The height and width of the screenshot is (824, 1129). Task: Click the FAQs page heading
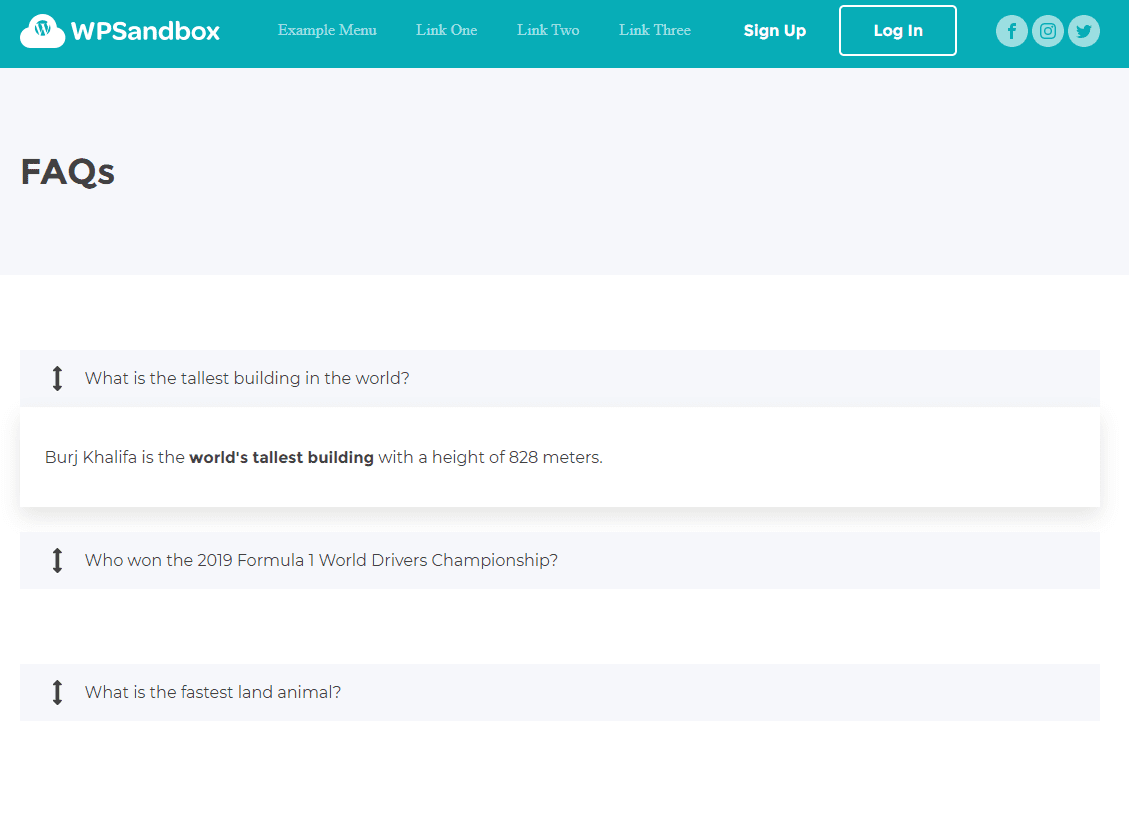tap(68, 172)
